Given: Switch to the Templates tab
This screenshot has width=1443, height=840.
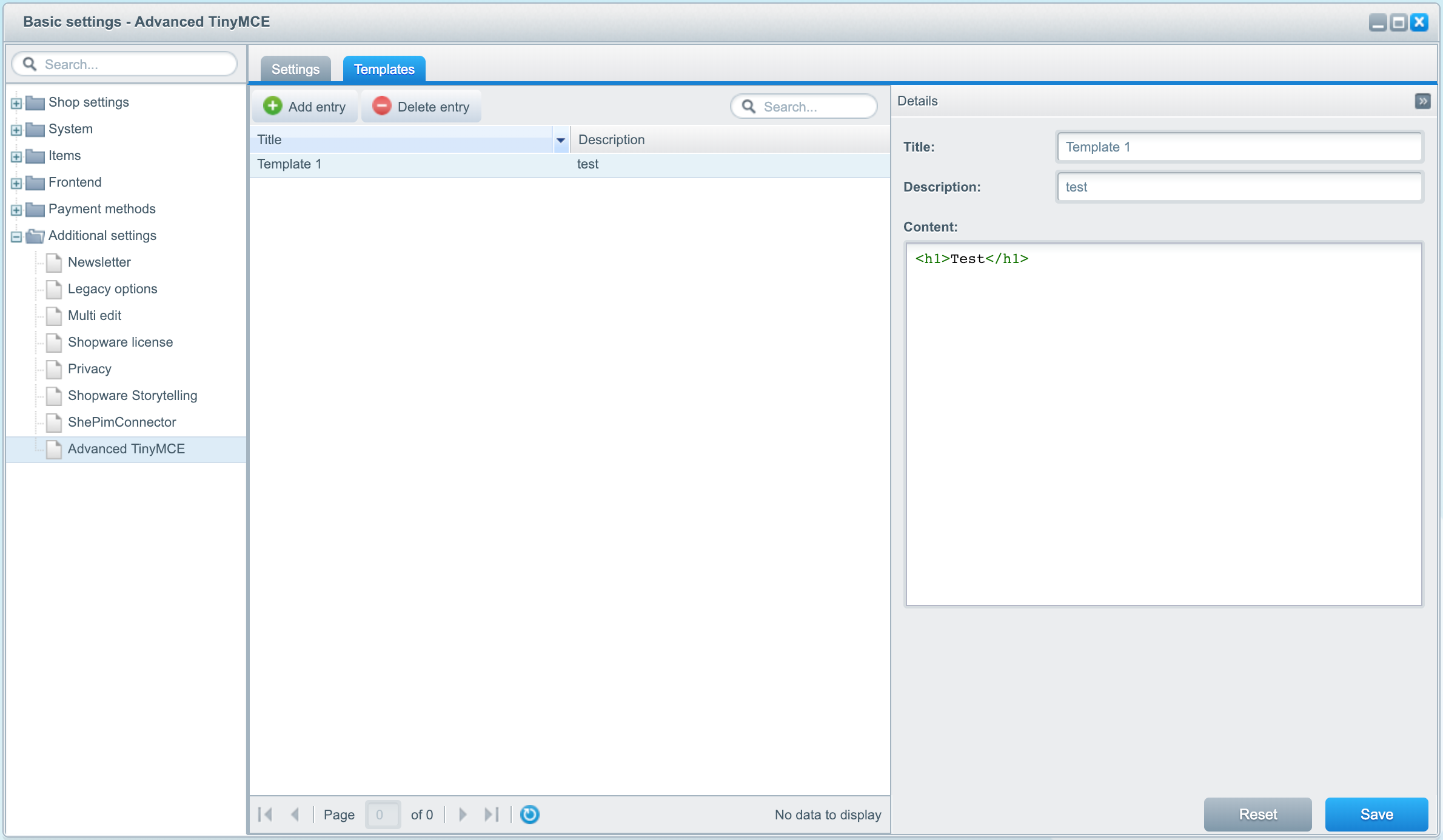Looking at the screenshot, I should coord(385,69).
